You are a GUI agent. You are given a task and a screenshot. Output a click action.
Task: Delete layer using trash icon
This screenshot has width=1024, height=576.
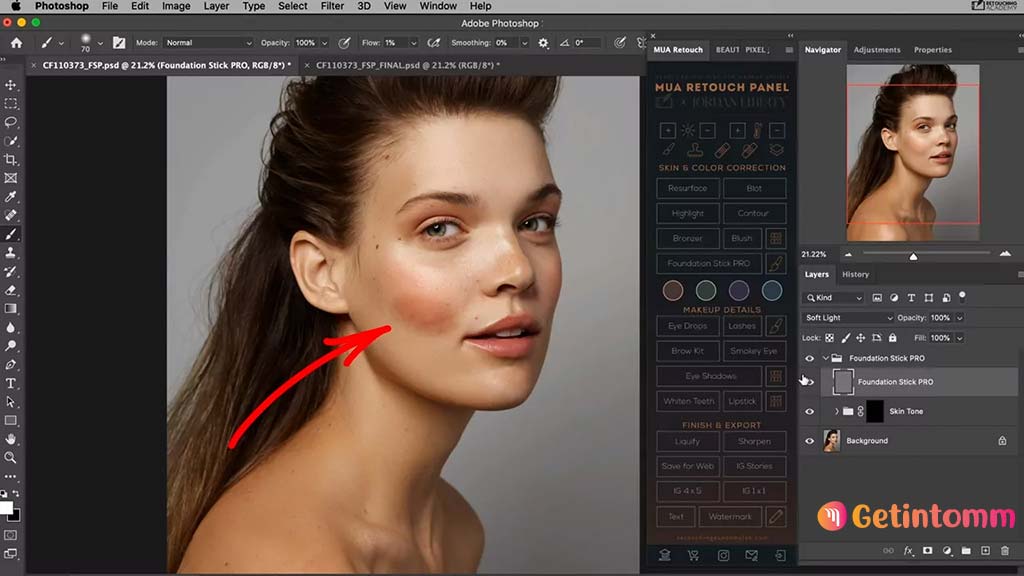(x=1005, y=551)
